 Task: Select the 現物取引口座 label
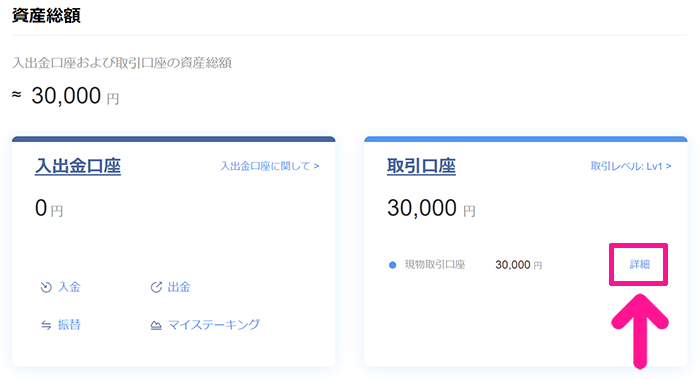click(435, 265)
